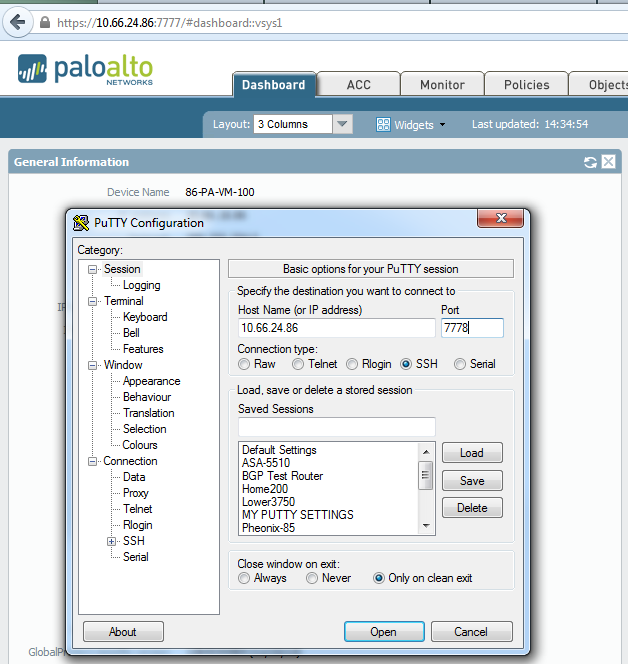Expand the SSH tree node
628x664 pixels.
111,541
